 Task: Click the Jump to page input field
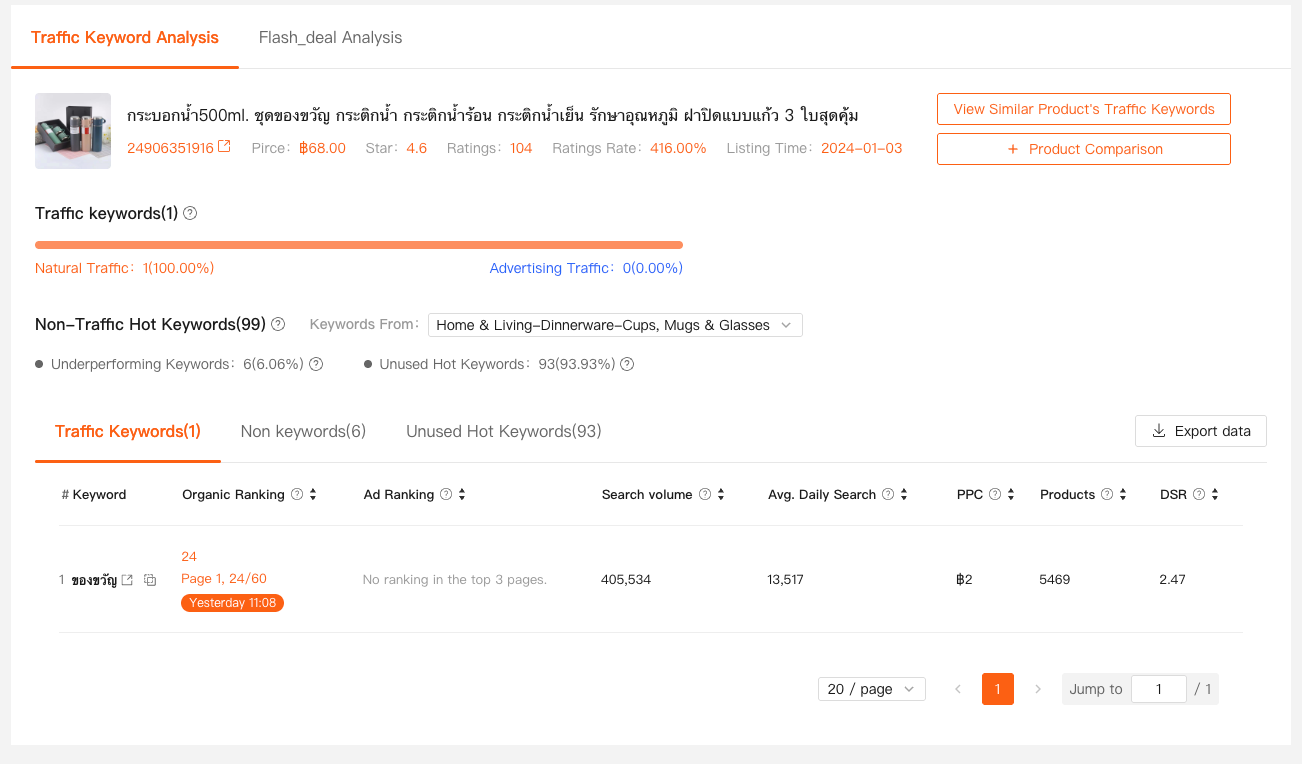pos(1158,689)
